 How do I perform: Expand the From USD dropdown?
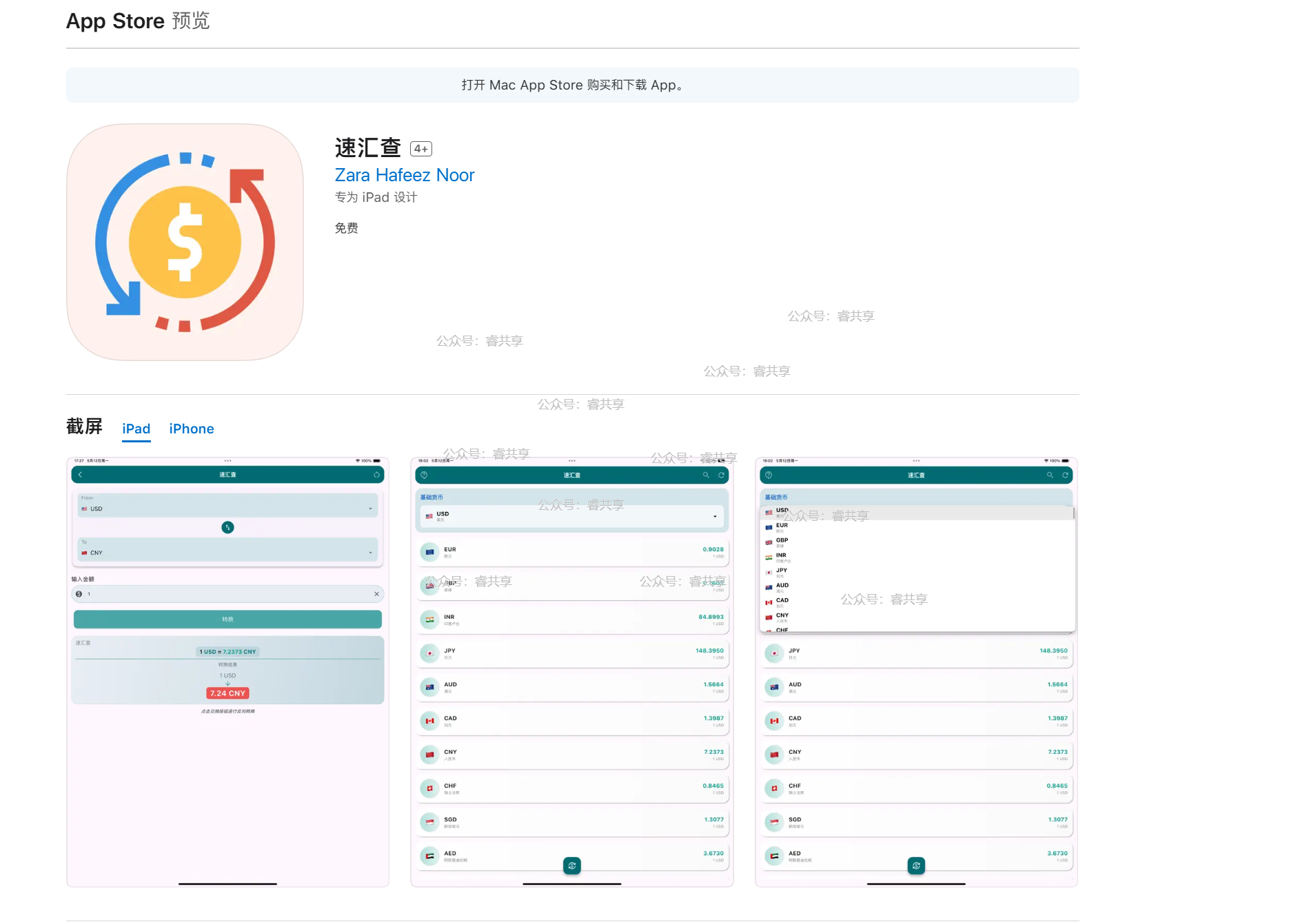[x=227, y=505]
